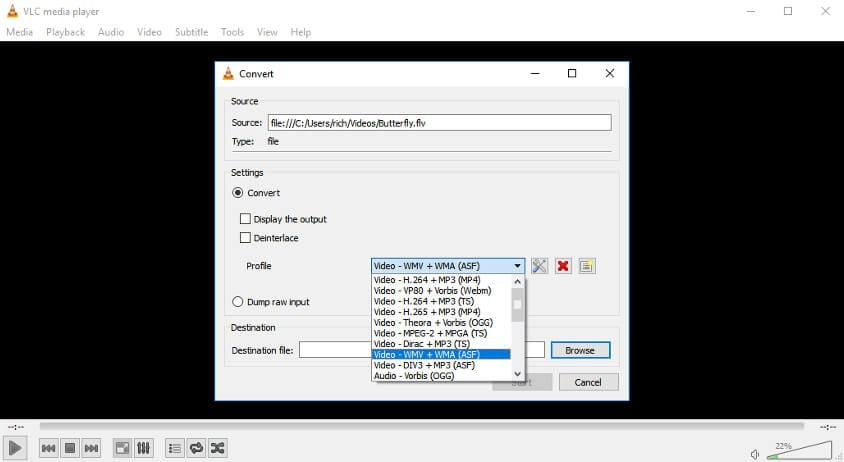Create a new profile icon

pyautogui.click(x=587, y=266)
